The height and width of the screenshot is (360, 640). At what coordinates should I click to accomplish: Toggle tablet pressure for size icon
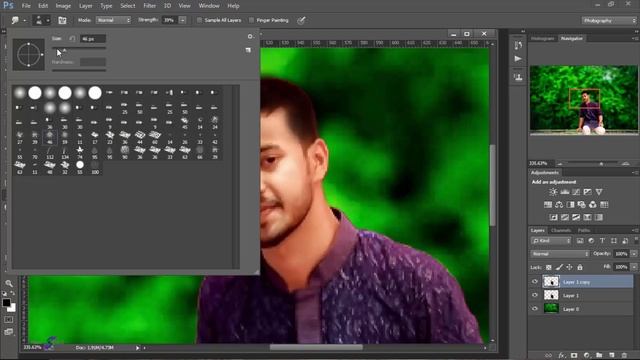tap(301, 20)
